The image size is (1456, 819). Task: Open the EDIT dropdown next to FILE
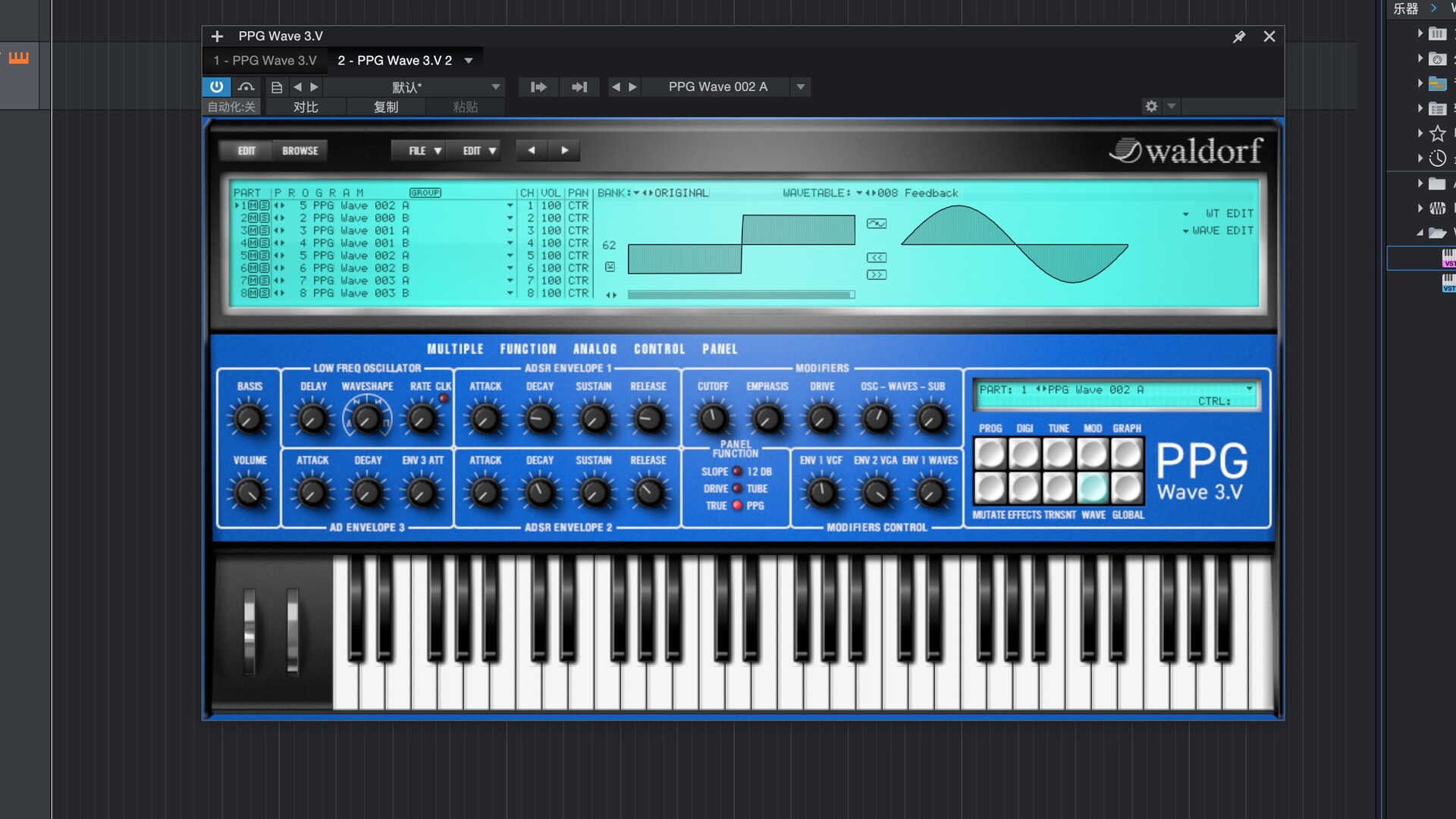[x=474, y=150]
